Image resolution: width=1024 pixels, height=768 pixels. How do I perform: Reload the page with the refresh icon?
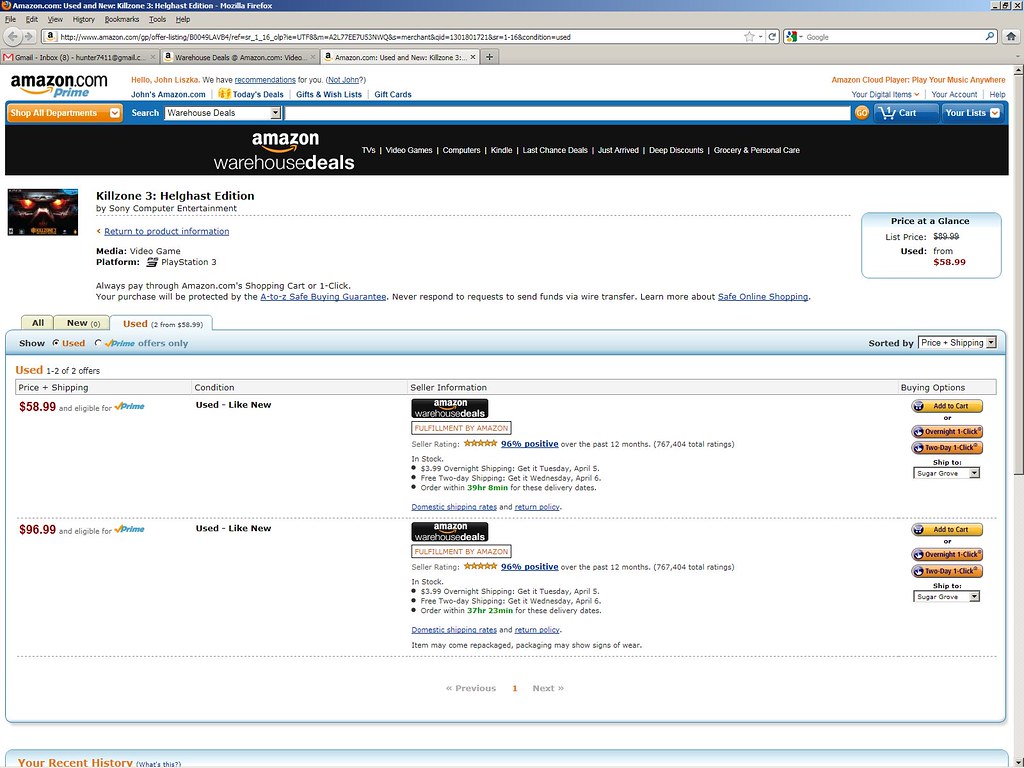point(772,37)
